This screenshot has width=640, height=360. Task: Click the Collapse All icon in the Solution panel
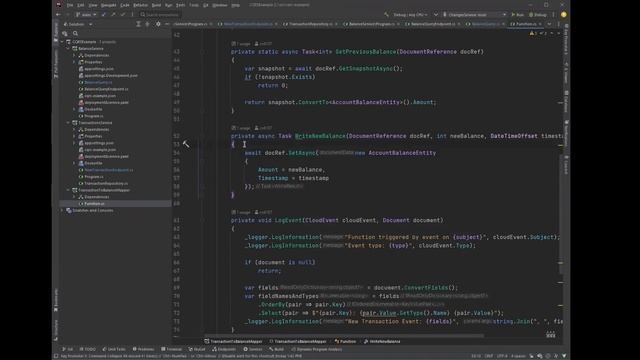coord(147,24)
